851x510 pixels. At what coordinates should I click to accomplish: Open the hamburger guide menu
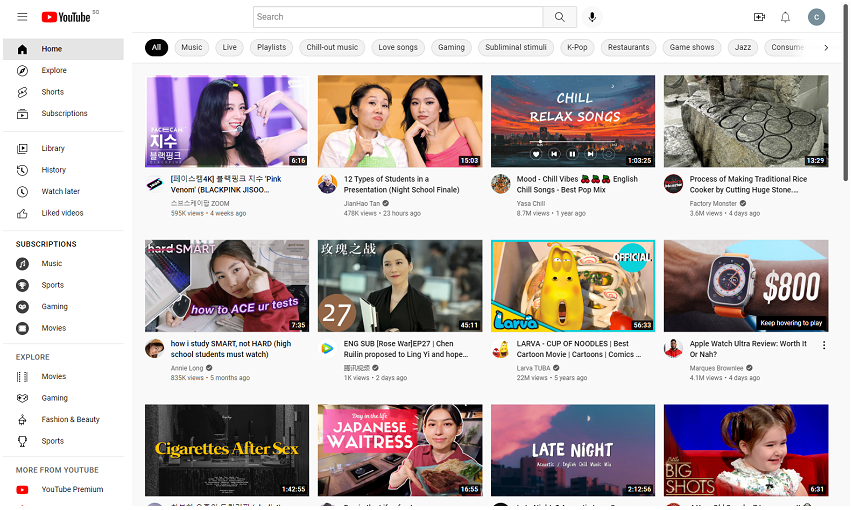point(22,17)
